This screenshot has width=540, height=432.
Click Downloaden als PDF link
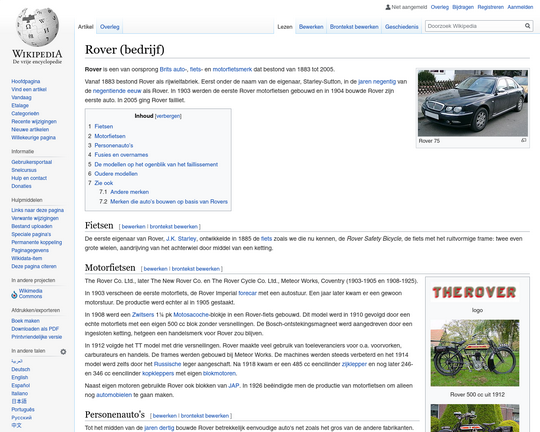[x=35, y=329]
